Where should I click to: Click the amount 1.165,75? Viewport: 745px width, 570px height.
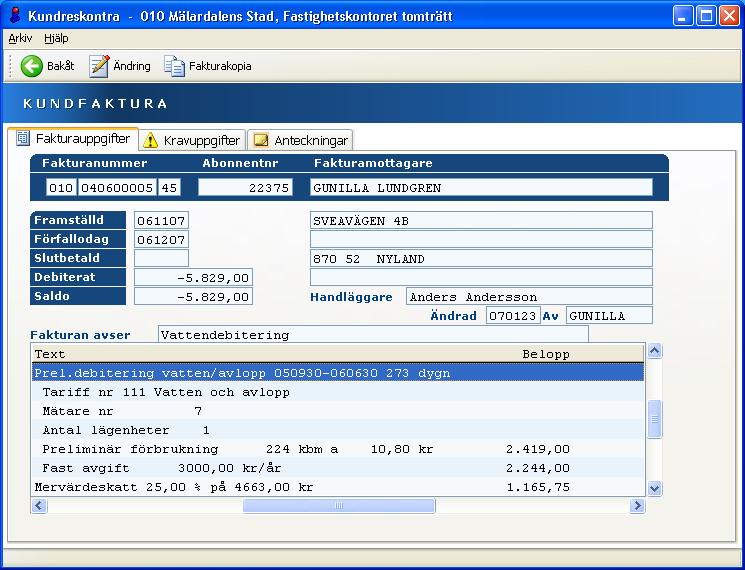[x=538, y=487]
